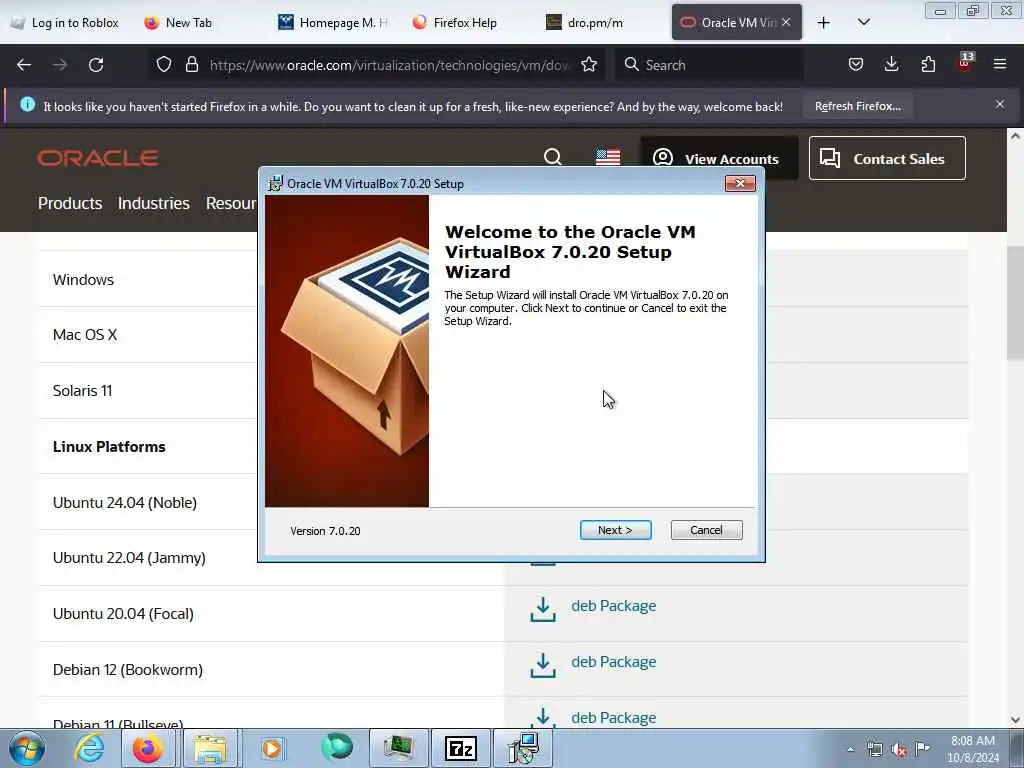1024x768 pixels.
Task: Open the Windows Start orb
Action: pyautogui.click(x=27, y=748)
